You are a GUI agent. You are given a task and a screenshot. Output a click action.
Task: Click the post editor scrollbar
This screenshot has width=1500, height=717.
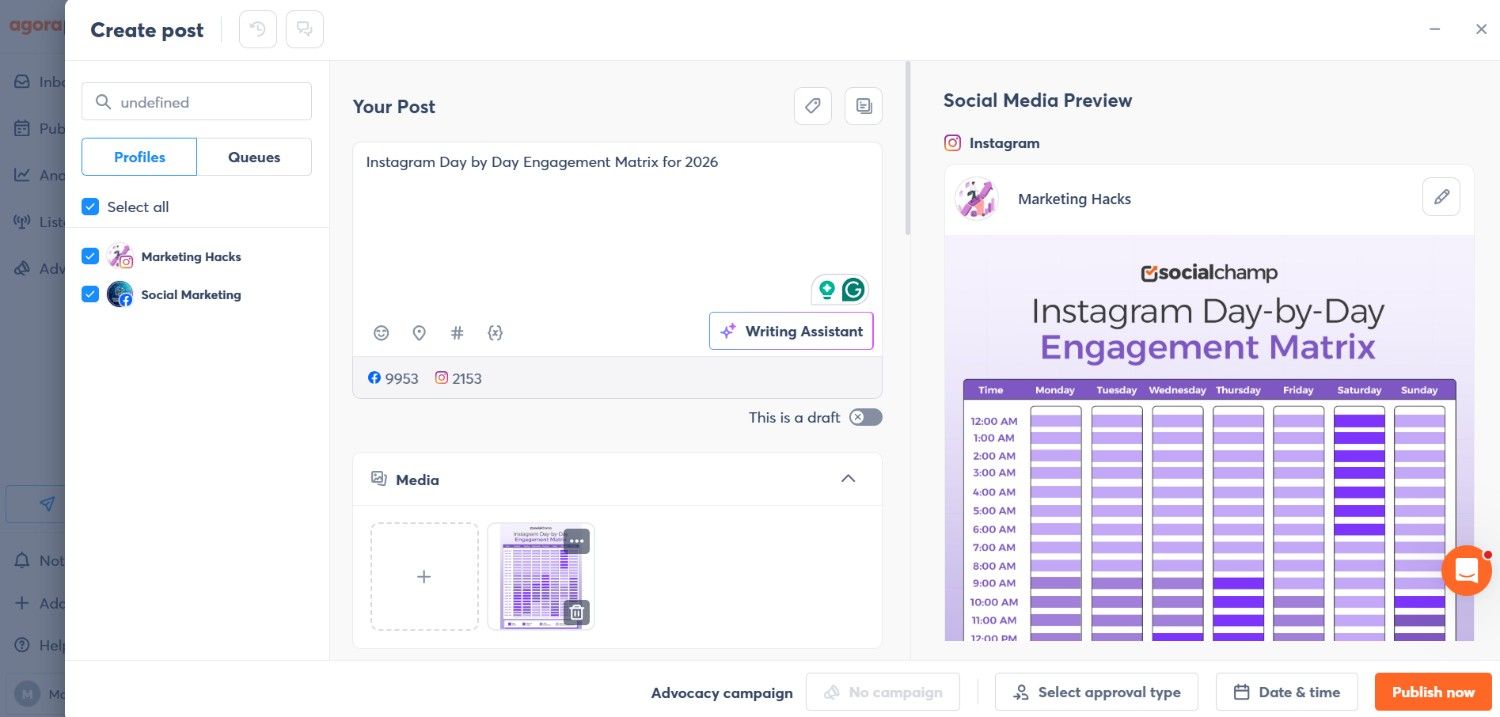(908, 150)
